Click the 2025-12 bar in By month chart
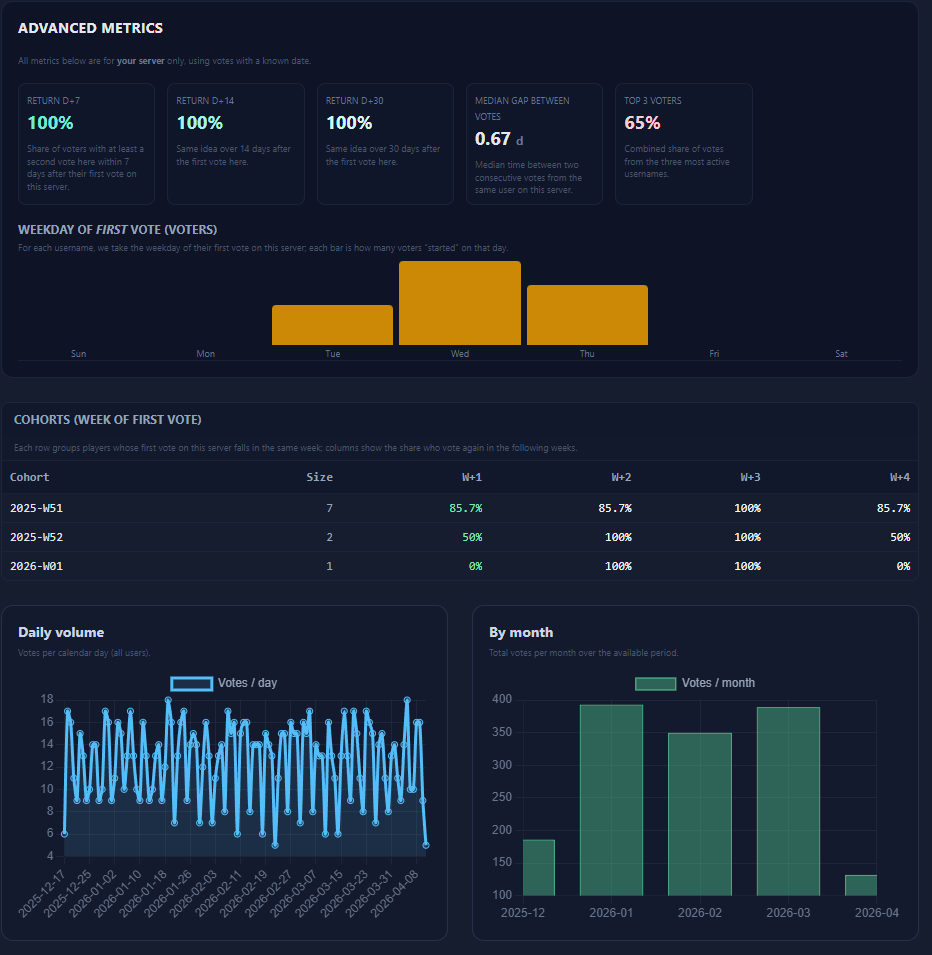 tap(538, 867)
